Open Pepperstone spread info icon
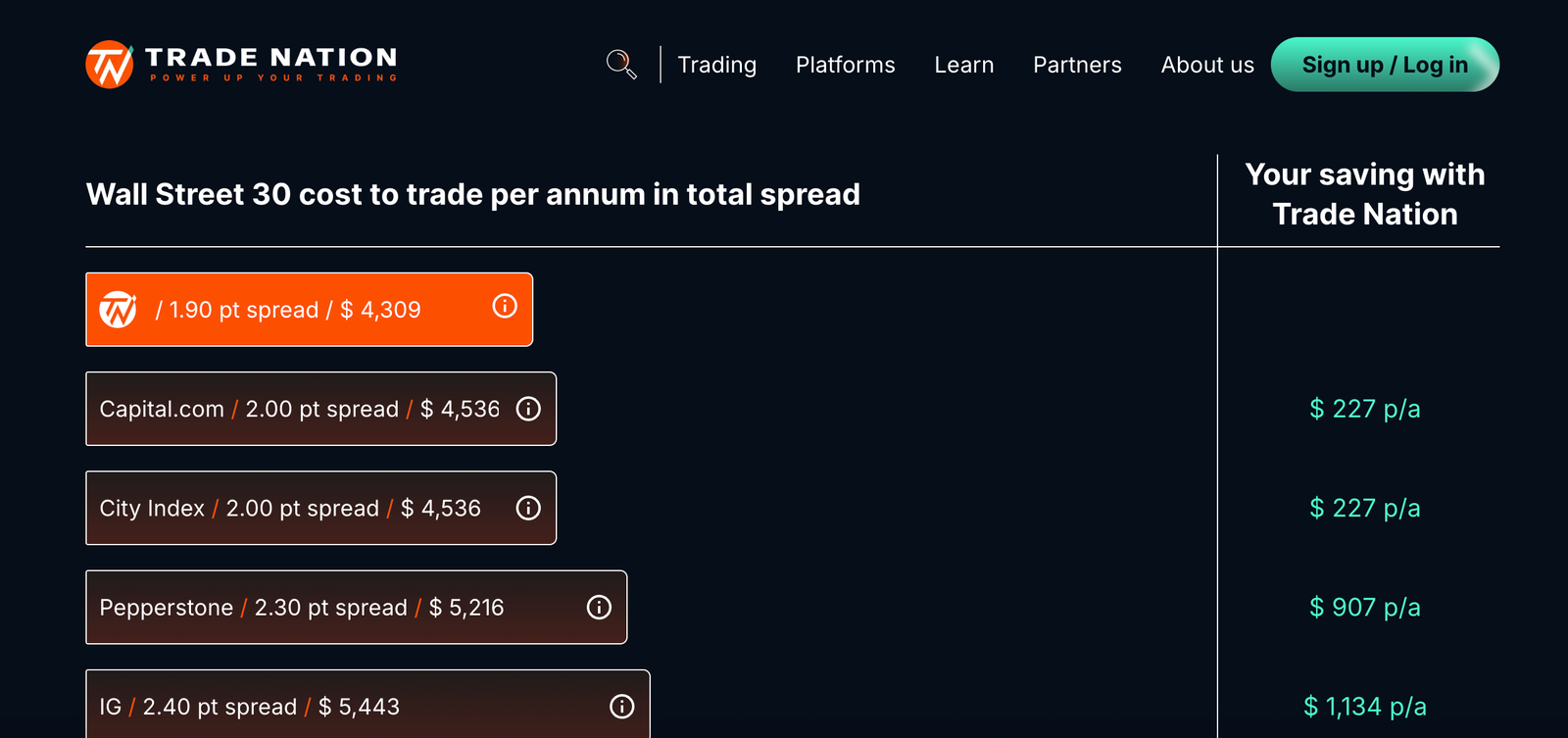Image resolution: width=1568 pixels, height=738 pixels. (599, 608)
